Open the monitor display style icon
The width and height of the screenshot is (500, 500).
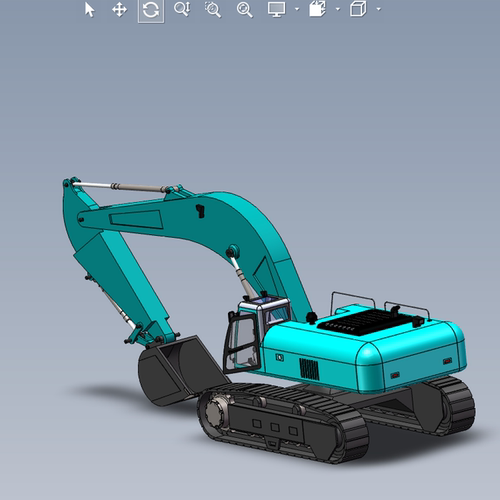276,10
